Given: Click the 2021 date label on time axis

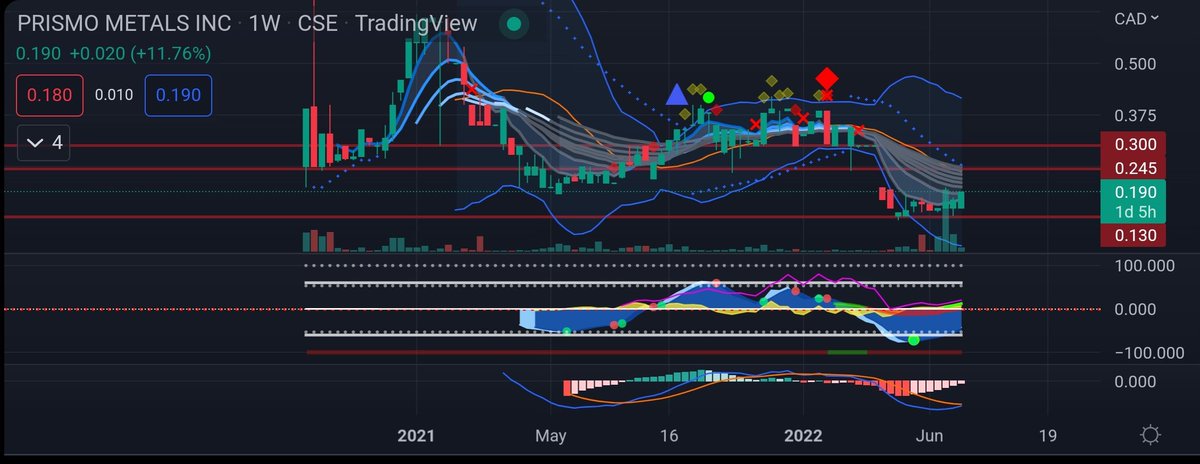Looking at the screenshot, I should [417, 436].
